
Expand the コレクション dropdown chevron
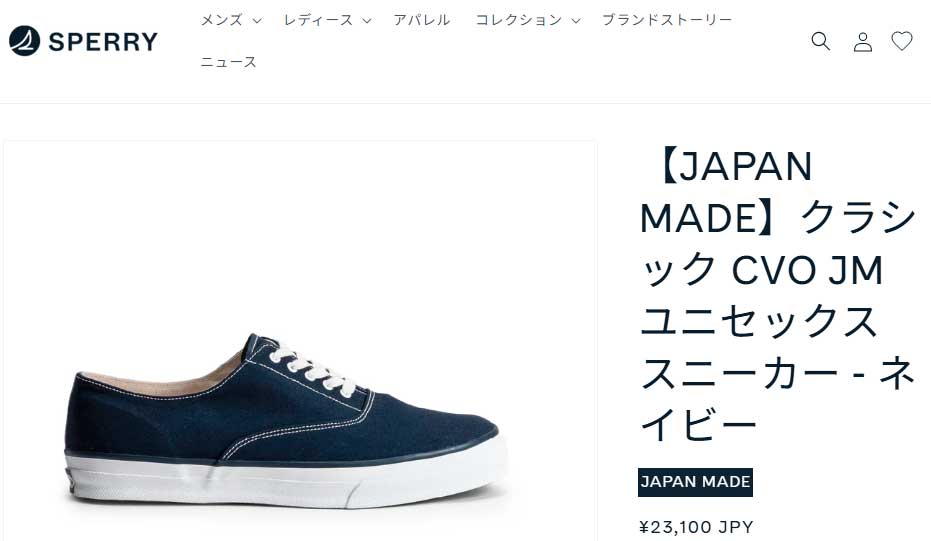click(x=575, y=21)
